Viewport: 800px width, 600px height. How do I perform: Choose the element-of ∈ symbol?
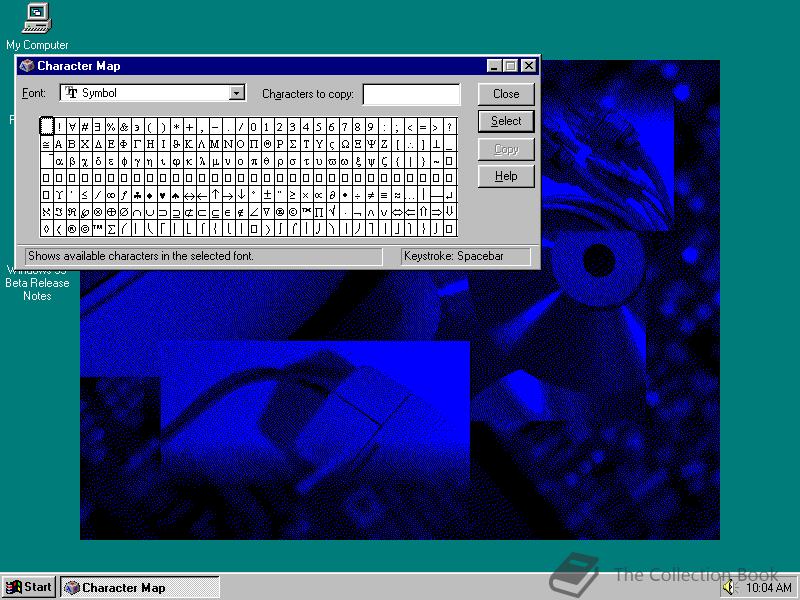click(228, 211)
